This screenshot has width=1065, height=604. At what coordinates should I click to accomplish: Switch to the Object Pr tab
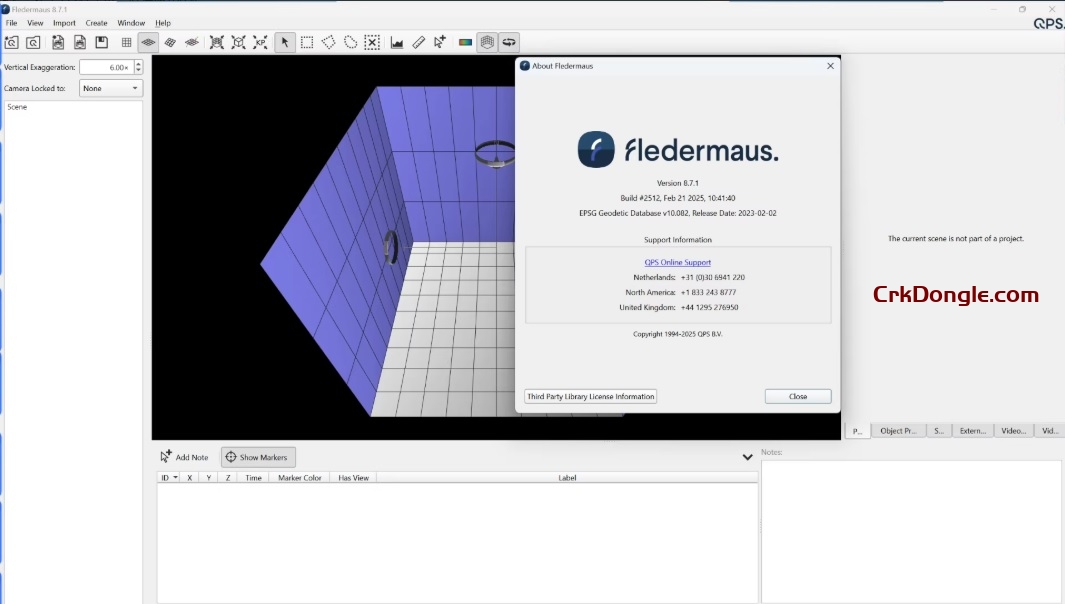click(x=897, y=430)
